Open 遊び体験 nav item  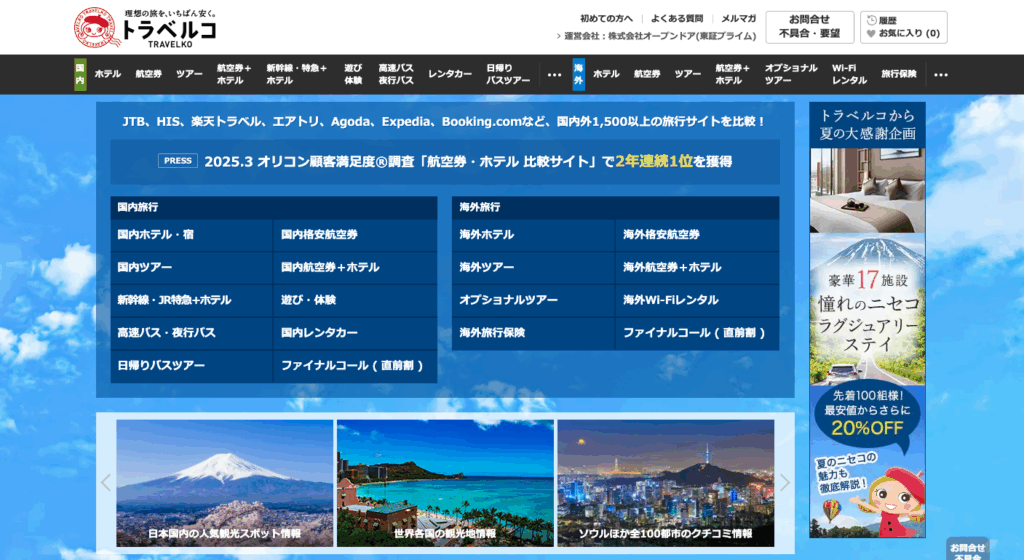353,74
